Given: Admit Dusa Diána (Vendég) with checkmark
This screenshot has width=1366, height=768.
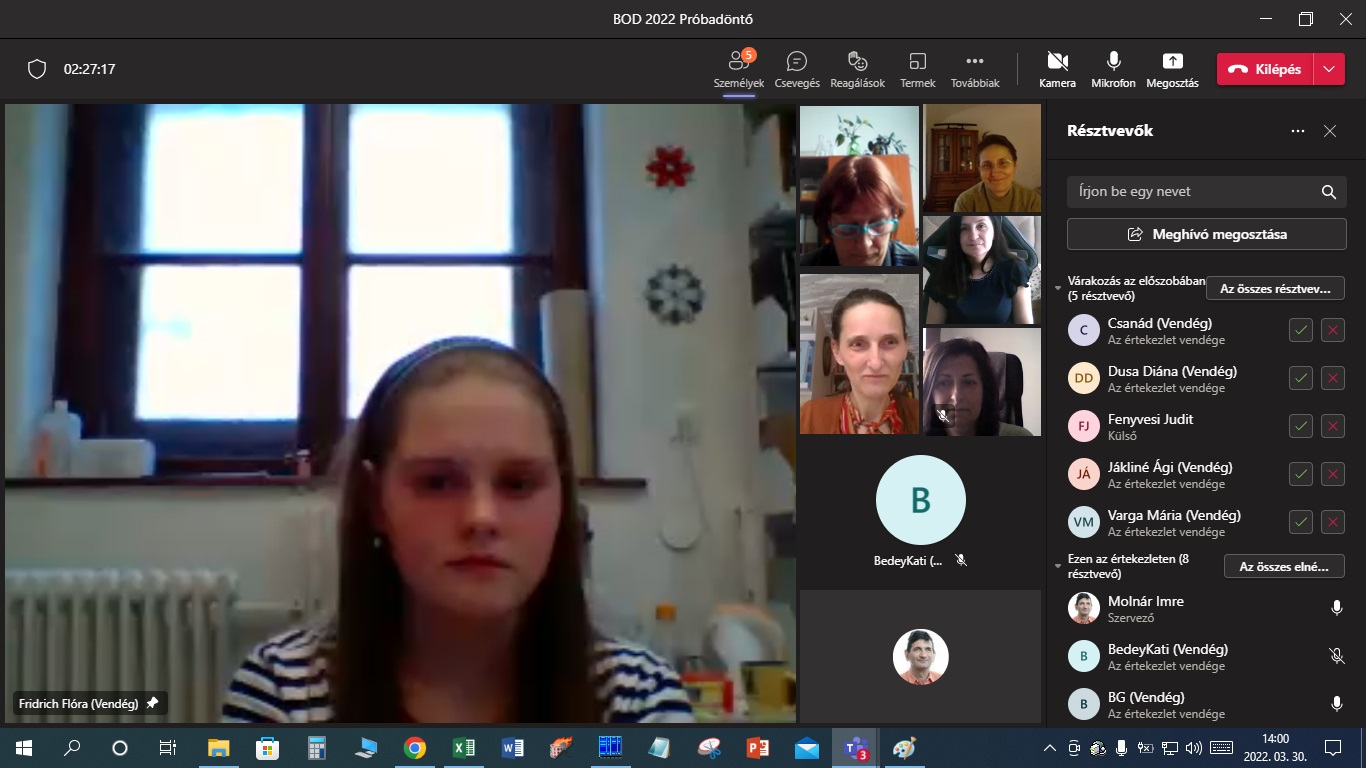Looking at the screenshot, I should pos(1301,378).
